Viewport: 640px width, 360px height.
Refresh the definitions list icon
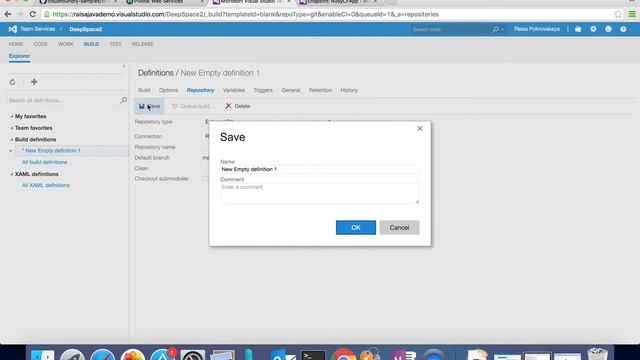point(12,82)
